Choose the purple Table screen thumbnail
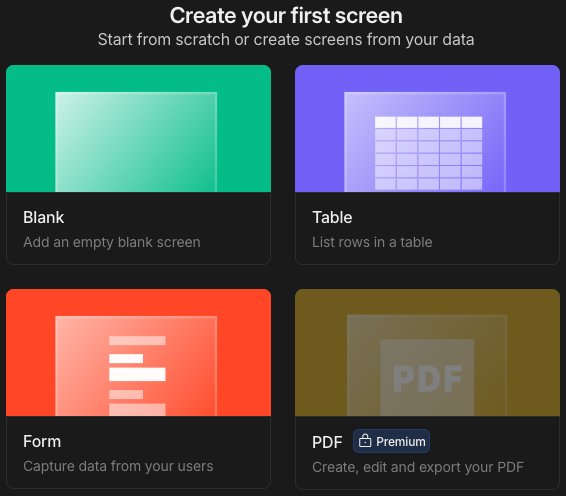The image size is (566, 496). point(427,129)
